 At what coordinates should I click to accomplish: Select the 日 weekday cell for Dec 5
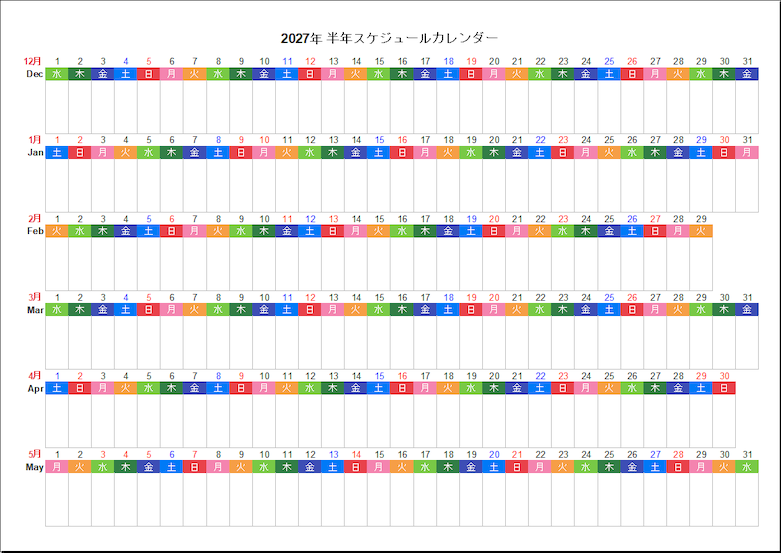pyautogui.click(x=148, y=74)
